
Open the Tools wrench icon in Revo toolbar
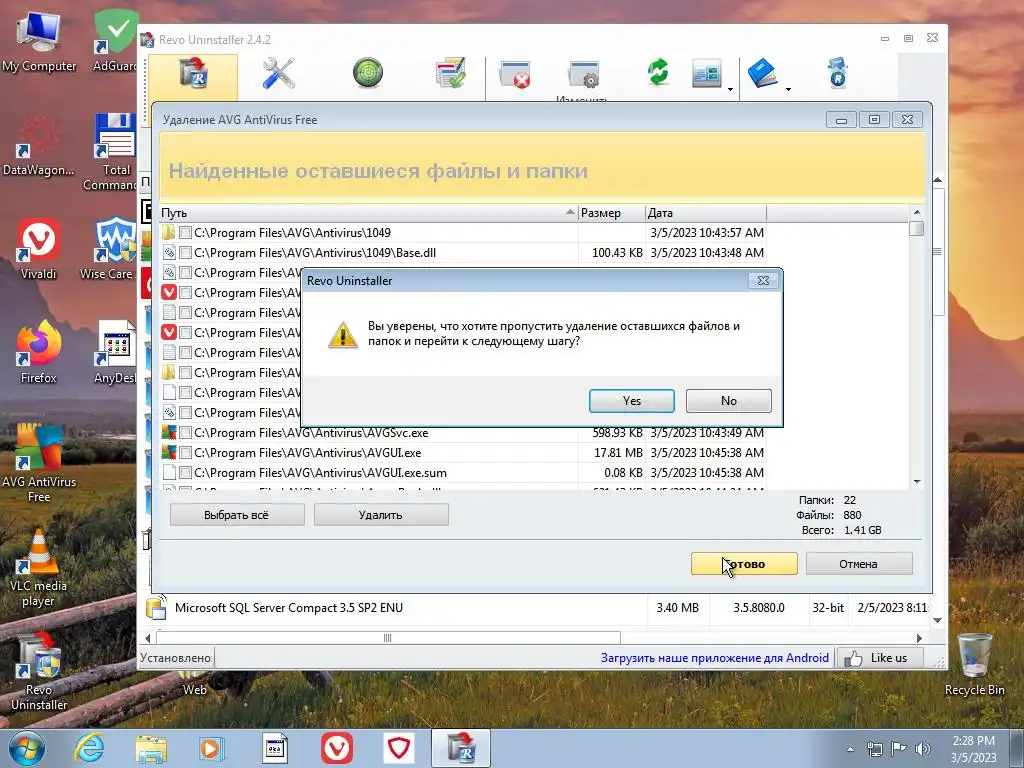(x=278, y=73)
